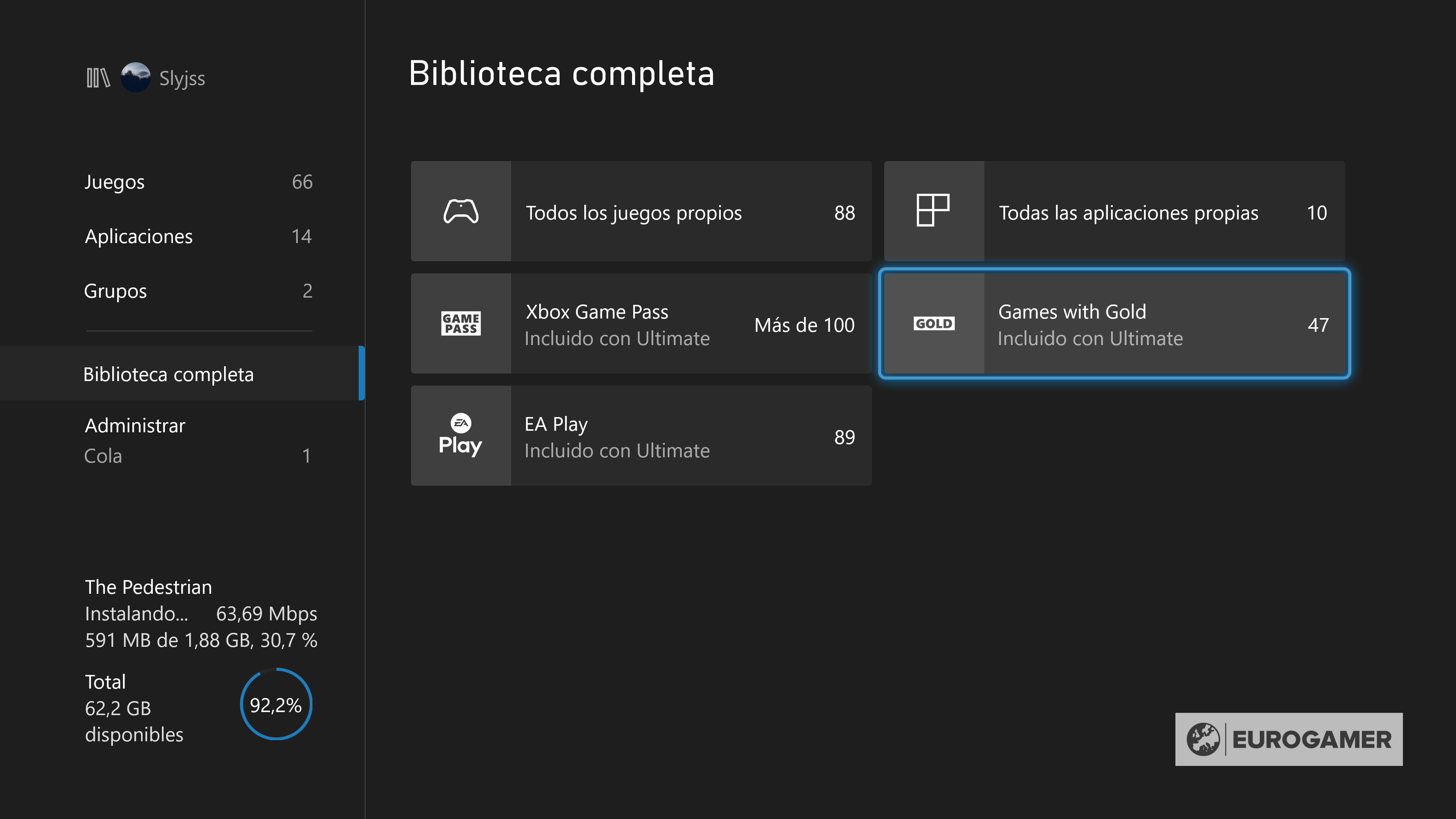The height and width of the screenshot is (819, 1456).
Task: Click the 62,2 GB disponibles text
Action: pyautogui.click(x=134, y=721)
